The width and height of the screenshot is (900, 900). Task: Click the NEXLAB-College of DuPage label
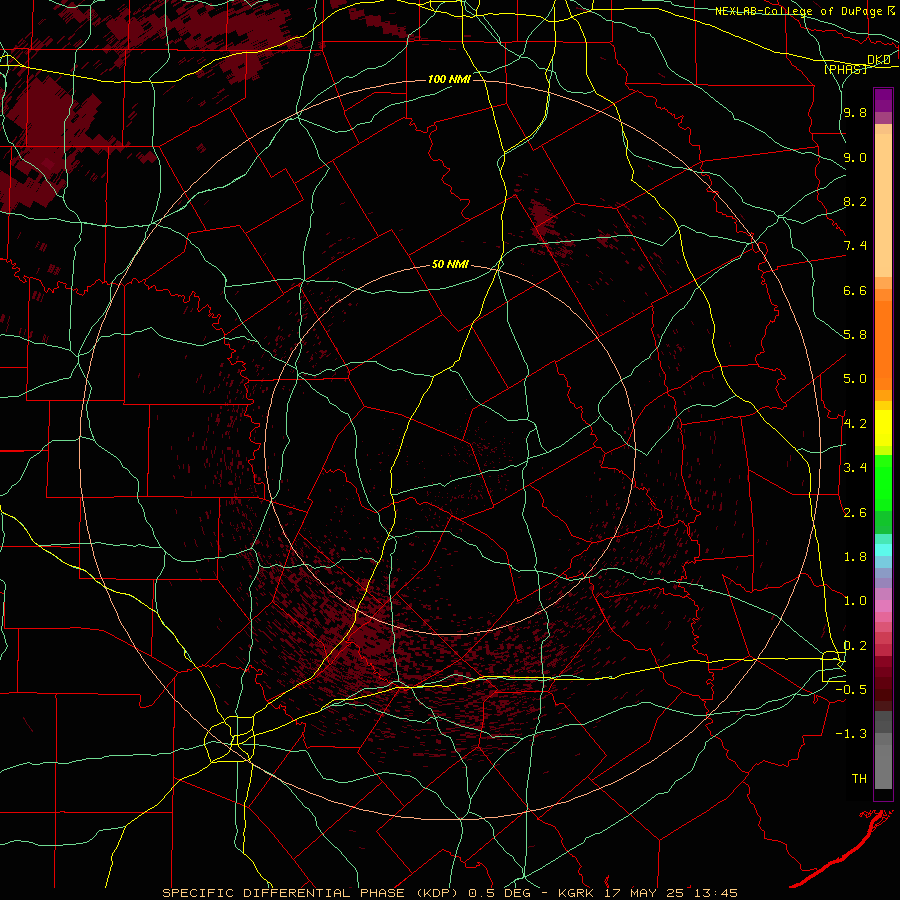point(798,11)
